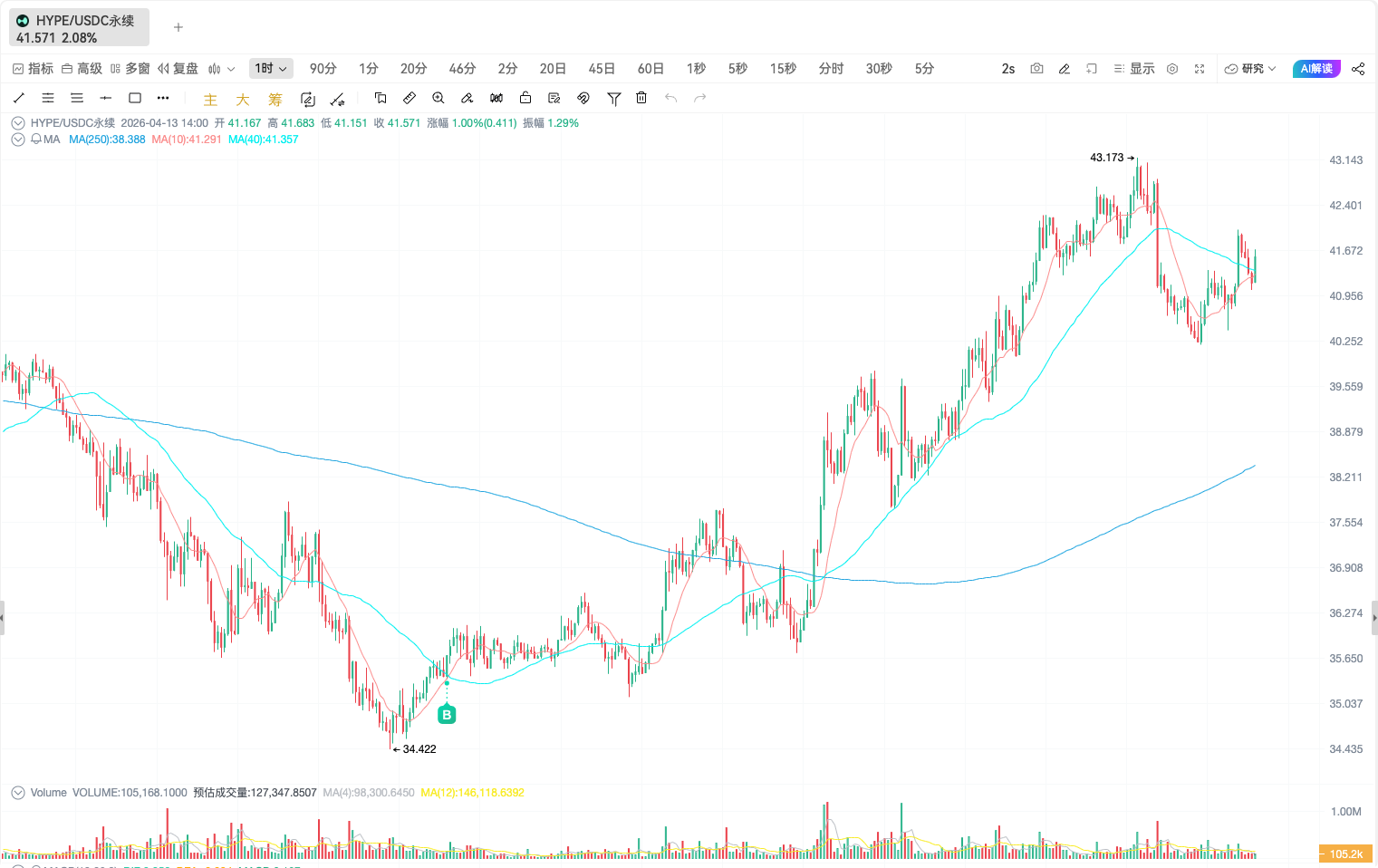
Task: Click the share icon
Action: click(x=1358, y=69)
